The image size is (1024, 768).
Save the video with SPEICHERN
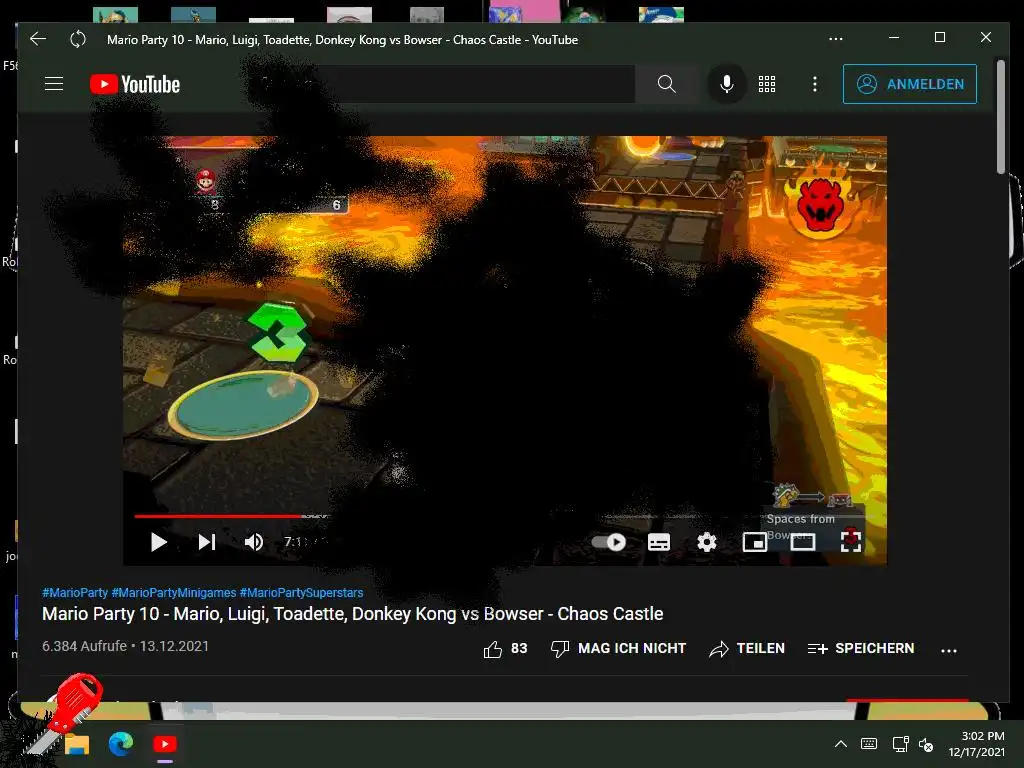pos(861,648)
